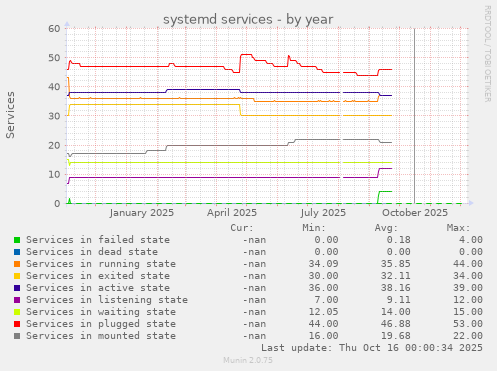Click the plugged state avg value 46.88
The width and height of the screenshot is (497, 371).
pyautogui.click(x=396, y=324)
